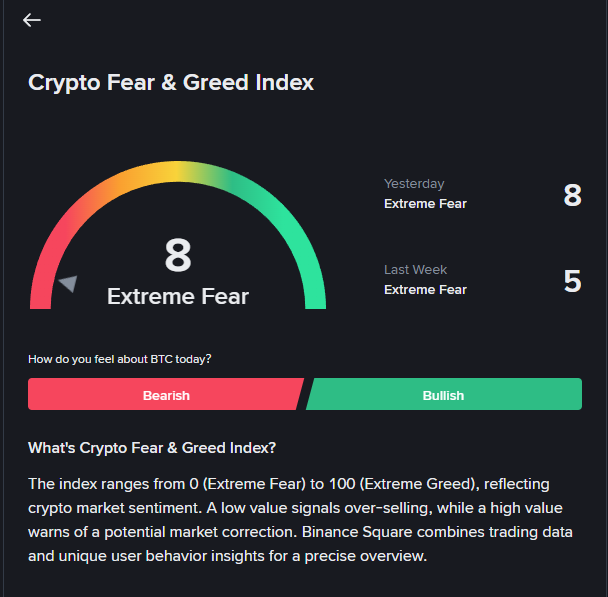Viewport: 608px width, 597px height.
Task: Vote Bullish on BTC today
Action: pos(443,395)
